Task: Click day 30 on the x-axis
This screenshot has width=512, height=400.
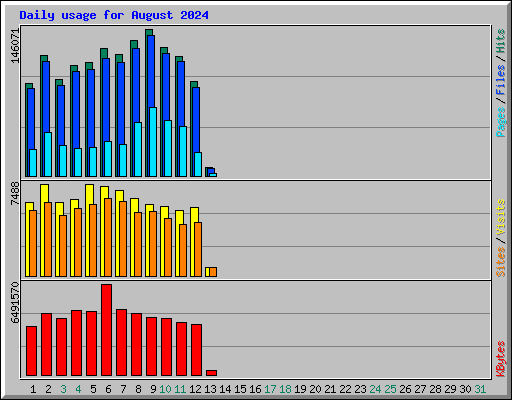Action: (x=465, y=389)
